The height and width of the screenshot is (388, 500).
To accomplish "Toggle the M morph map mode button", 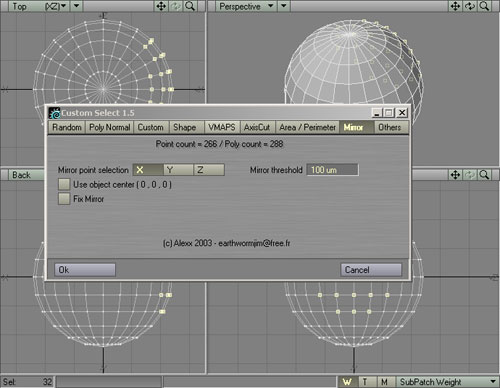I will click(x=385, y=382).
